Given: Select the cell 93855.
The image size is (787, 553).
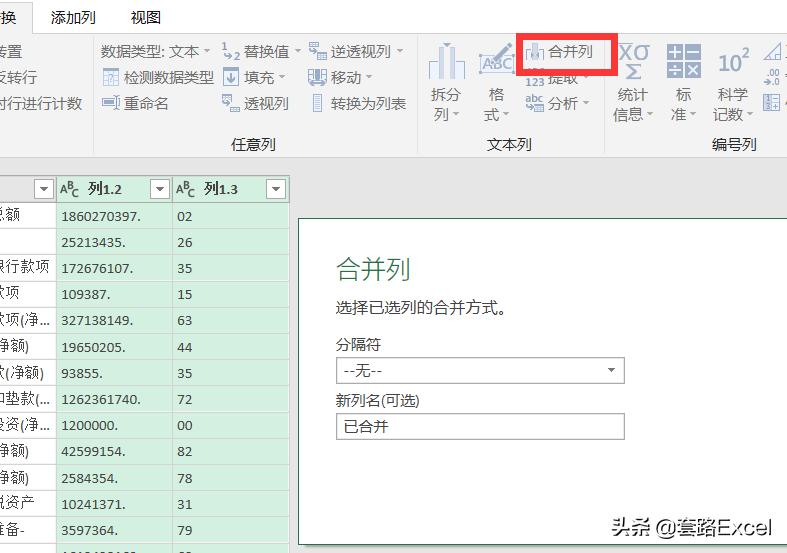Looking at the screenshot, I should [114, 373].
